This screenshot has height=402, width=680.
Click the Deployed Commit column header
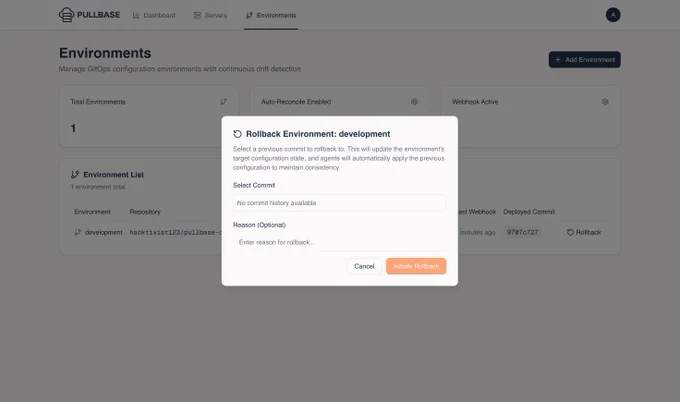tap(529, 212)
